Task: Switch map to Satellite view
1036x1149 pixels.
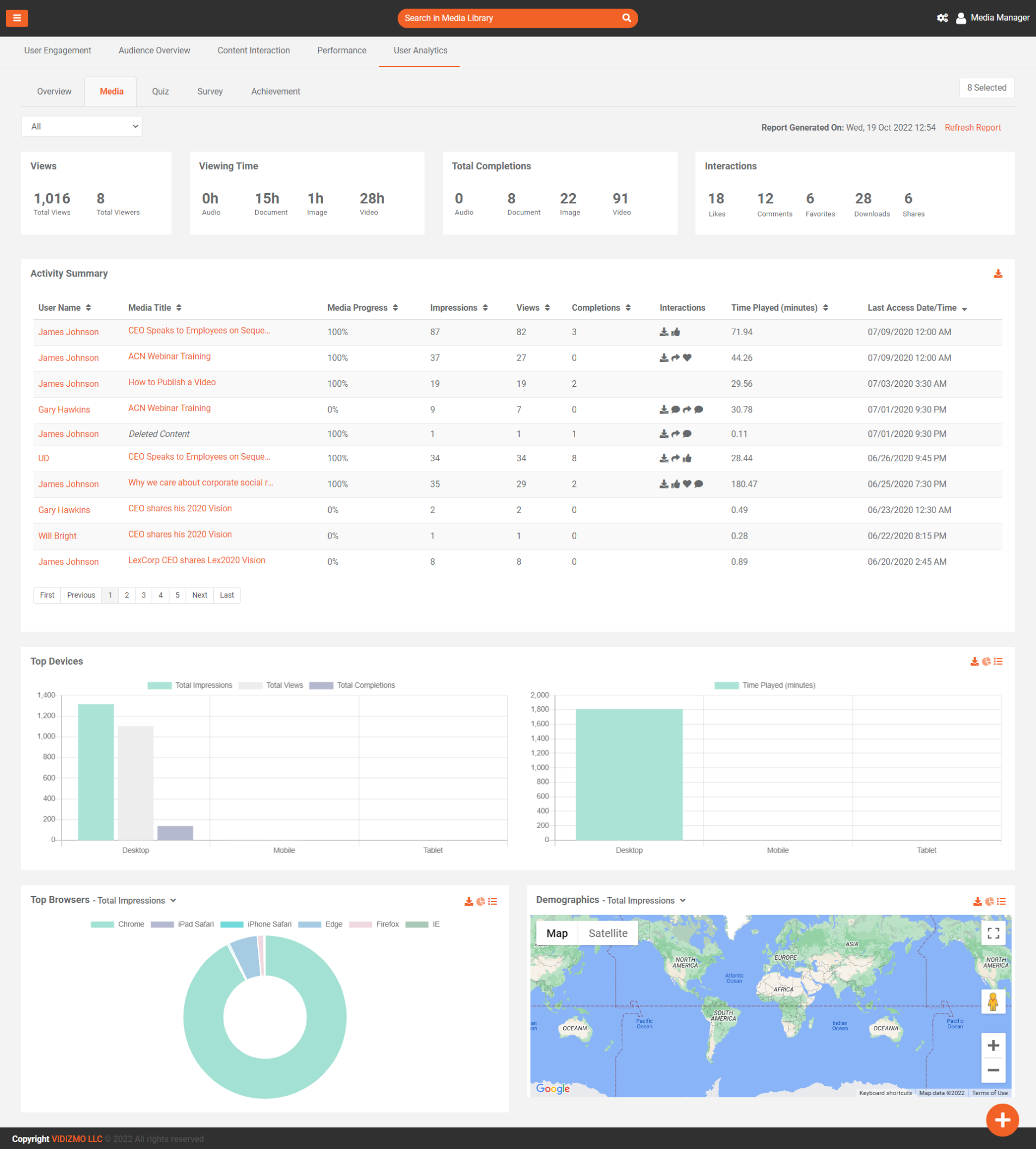Action: pyautogui.click(x=607, y=934)
